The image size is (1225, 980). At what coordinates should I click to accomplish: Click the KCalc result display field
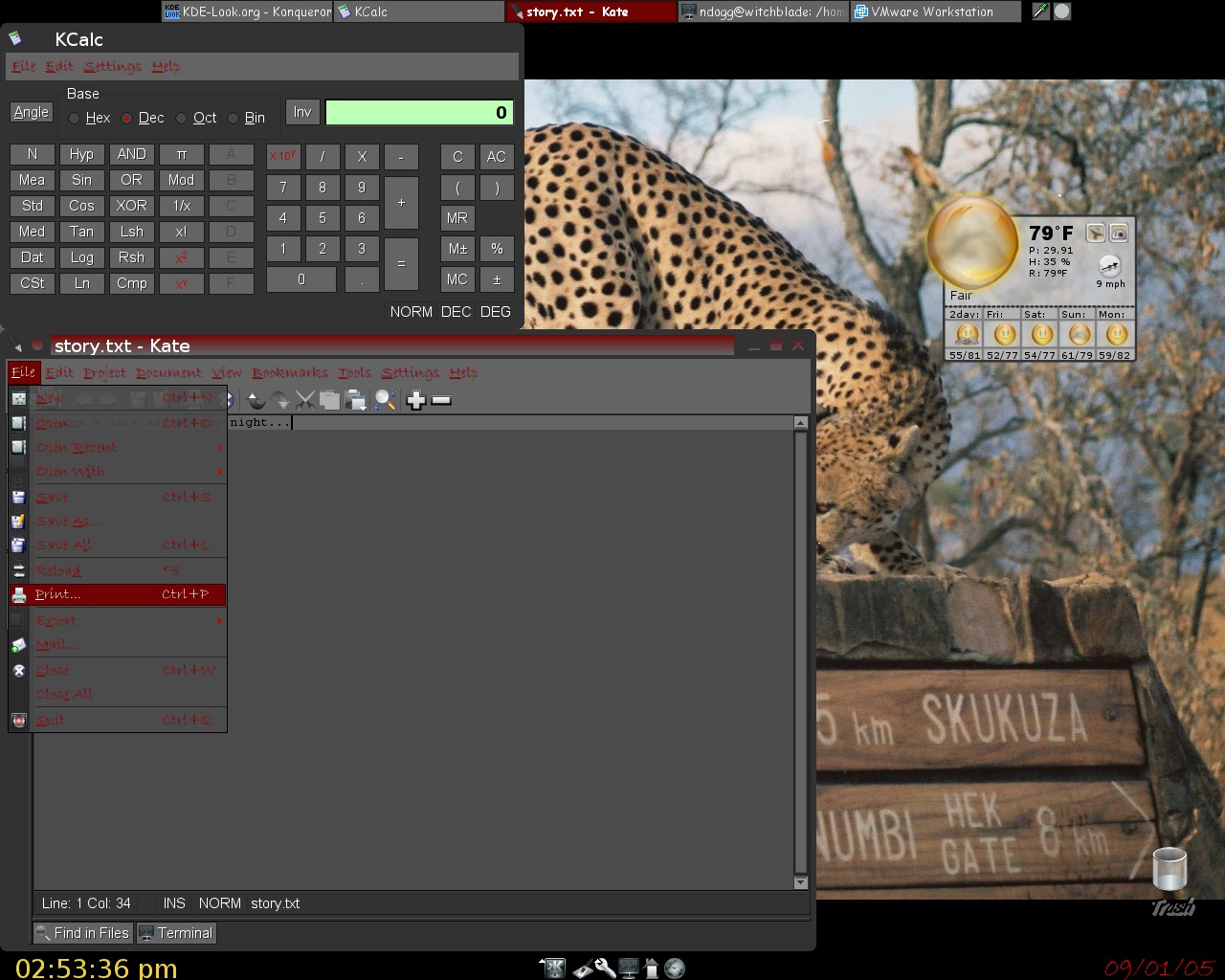pyautogui.click(x=419, y=113)
